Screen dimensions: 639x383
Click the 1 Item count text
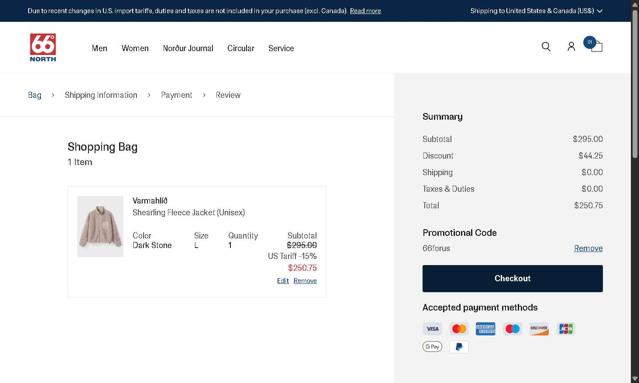click(80, 162)
